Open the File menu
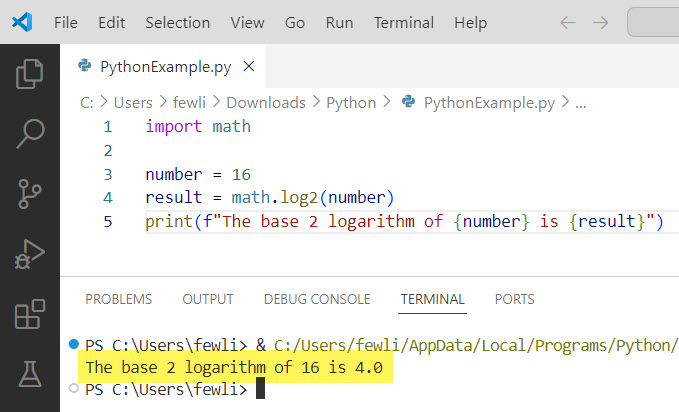679x412 pixels. tap(66, 23)
